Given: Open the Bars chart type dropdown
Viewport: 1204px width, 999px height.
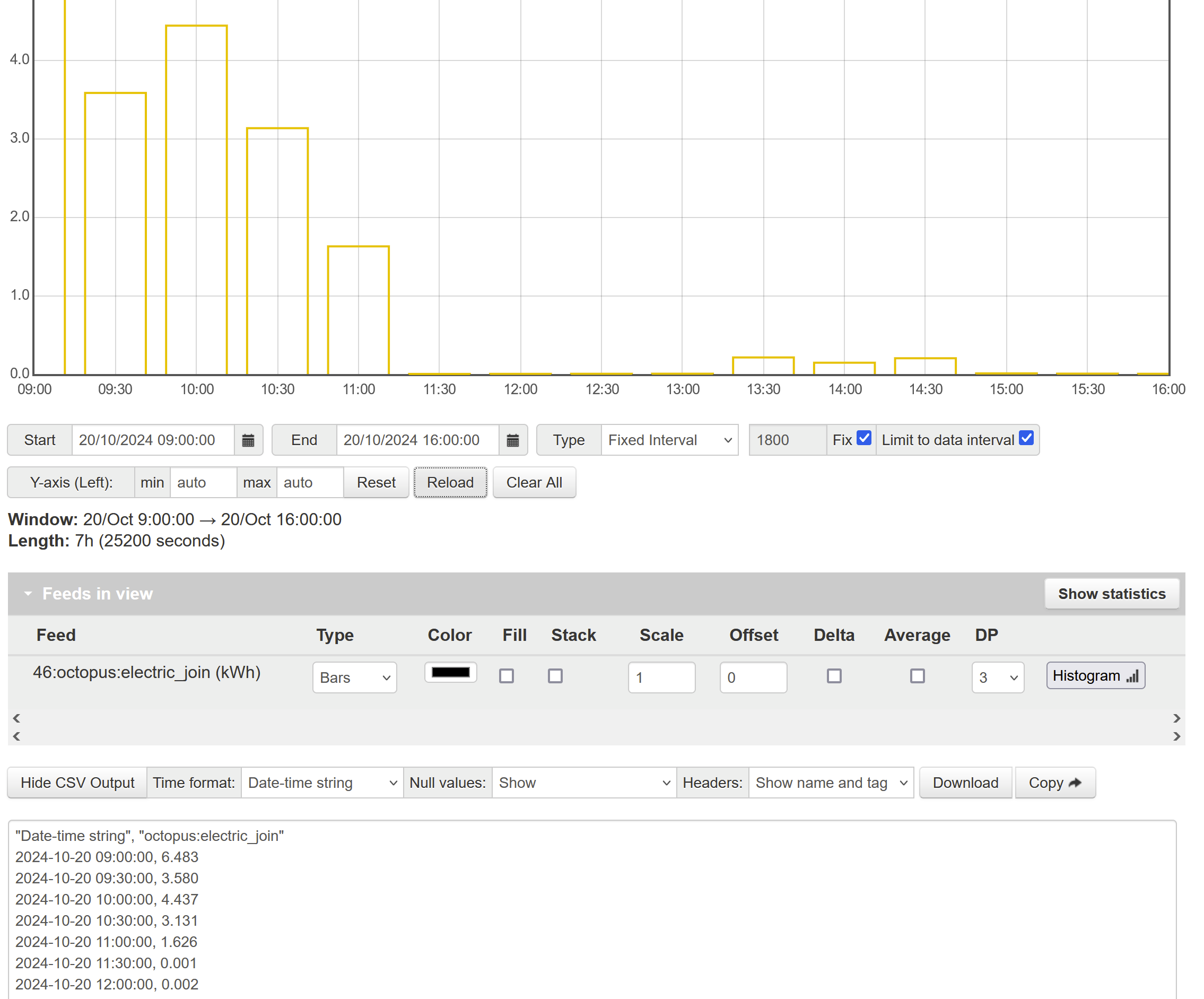Looking at the screenshot, I should coord(354,677).
